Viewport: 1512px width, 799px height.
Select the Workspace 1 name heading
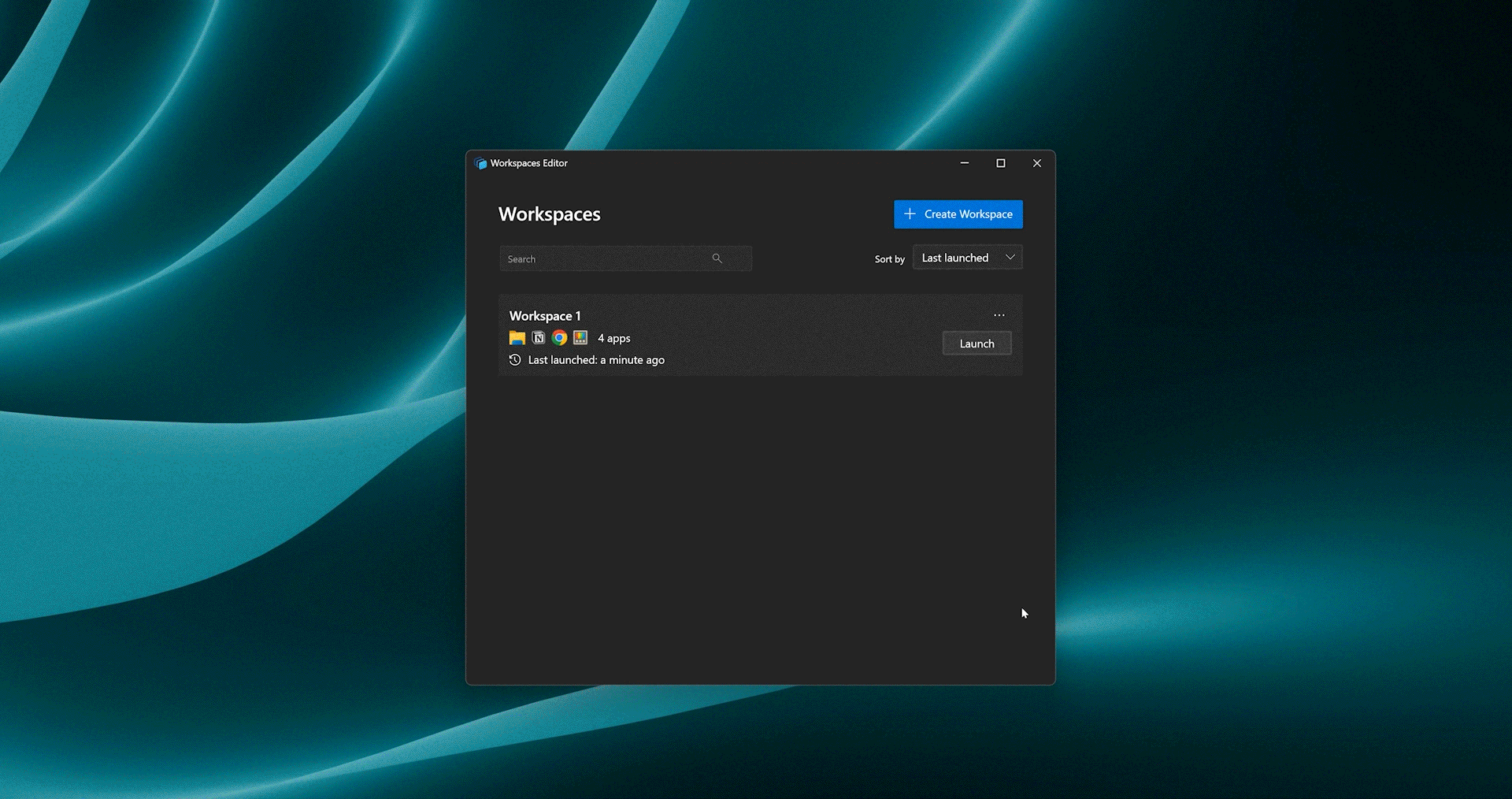pos(544,316)
